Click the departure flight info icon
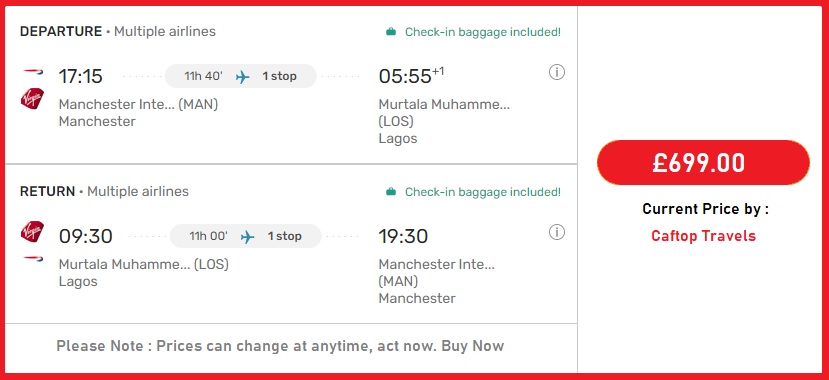This screenshot has width=829, height=380. pos(557,72)
